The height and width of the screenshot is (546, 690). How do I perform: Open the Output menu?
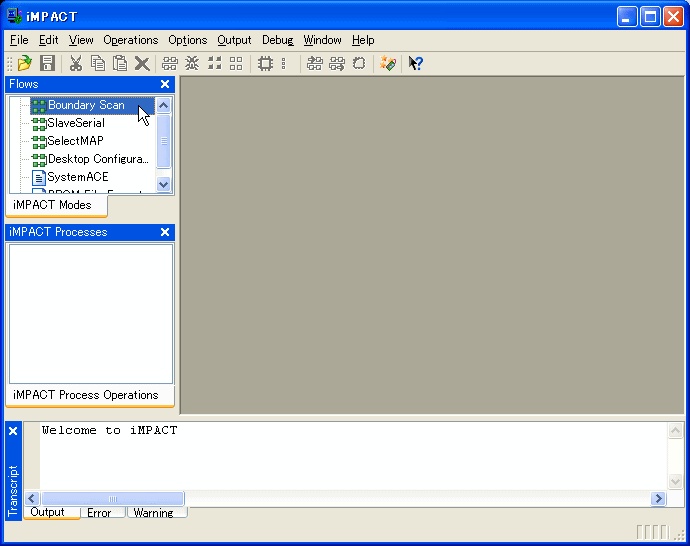tap(234, 40)
